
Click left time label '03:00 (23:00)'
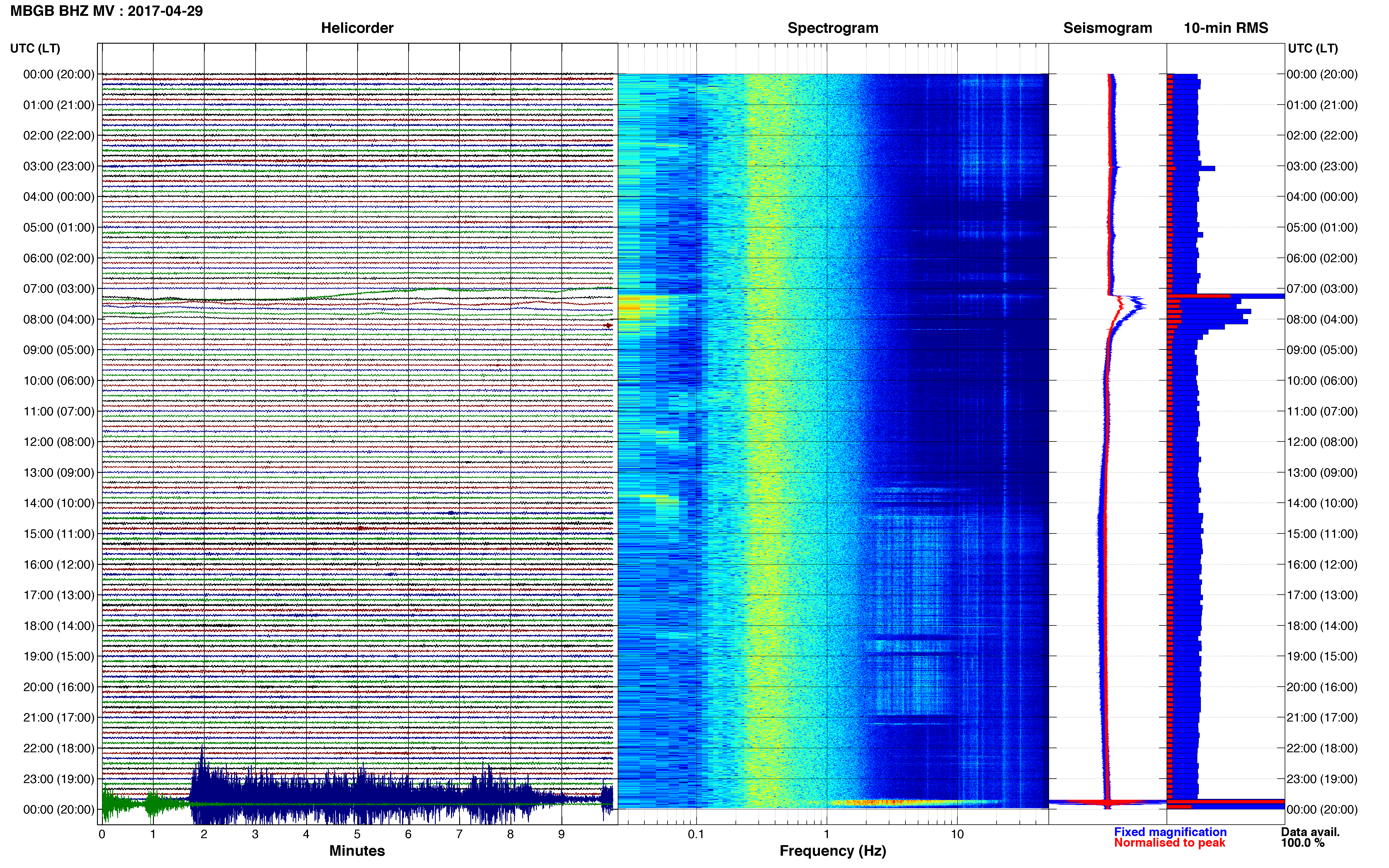pos(59,166)
